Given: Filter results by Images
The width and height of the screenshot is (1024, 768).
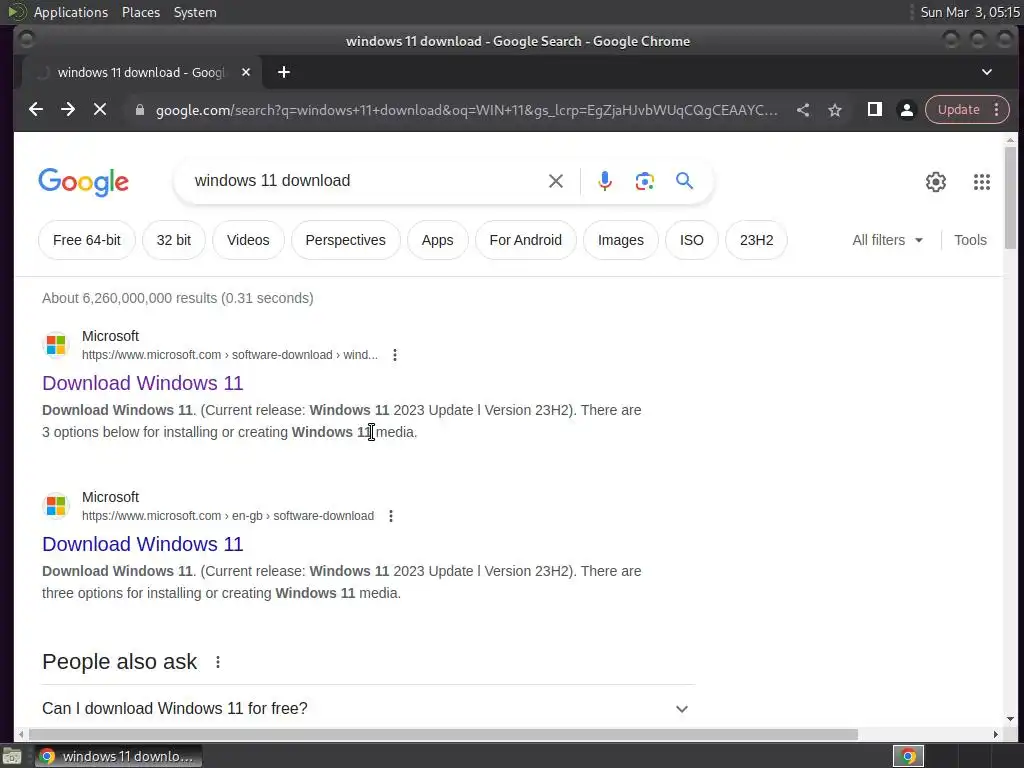Looking at the screenshot, I should click(x=620, y=240).
